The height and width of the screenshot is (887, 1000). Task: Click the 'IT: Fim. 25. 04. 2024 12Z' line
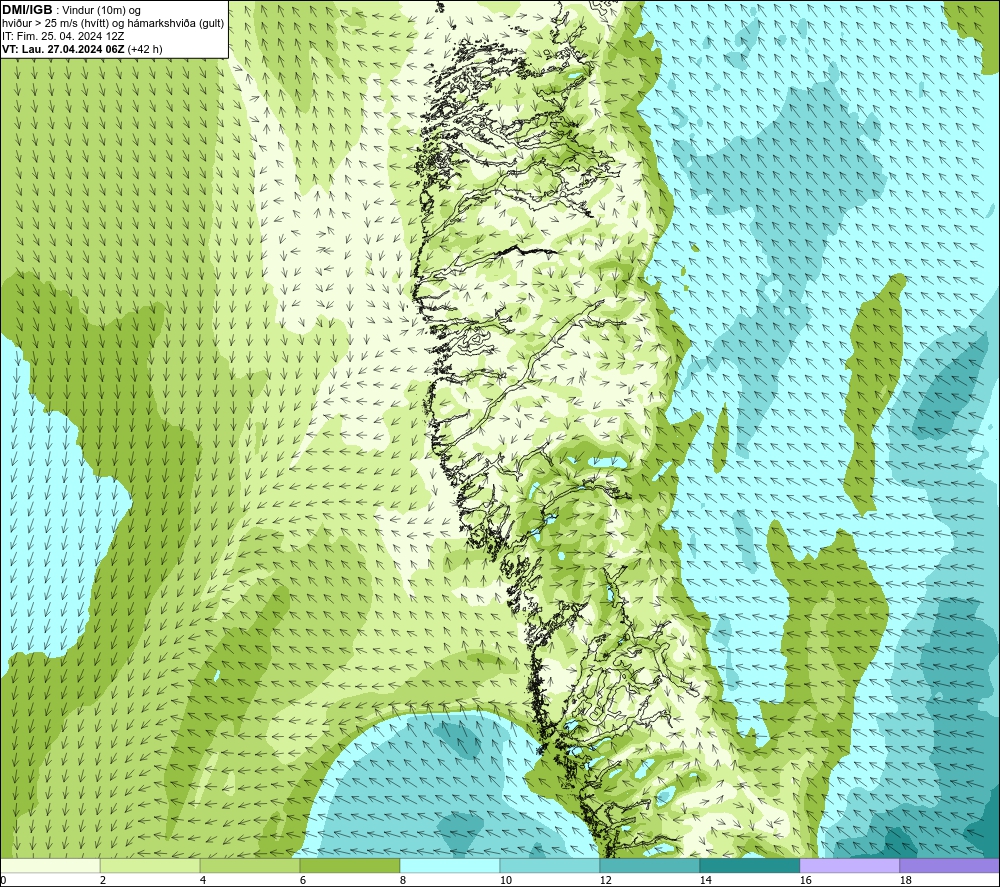[63, 36]
